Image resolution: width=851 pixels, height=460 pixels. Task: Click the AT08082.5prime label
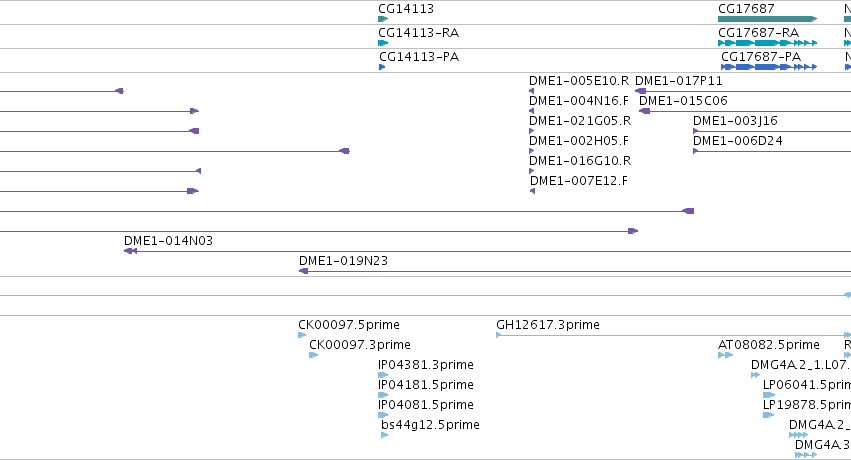769,344
